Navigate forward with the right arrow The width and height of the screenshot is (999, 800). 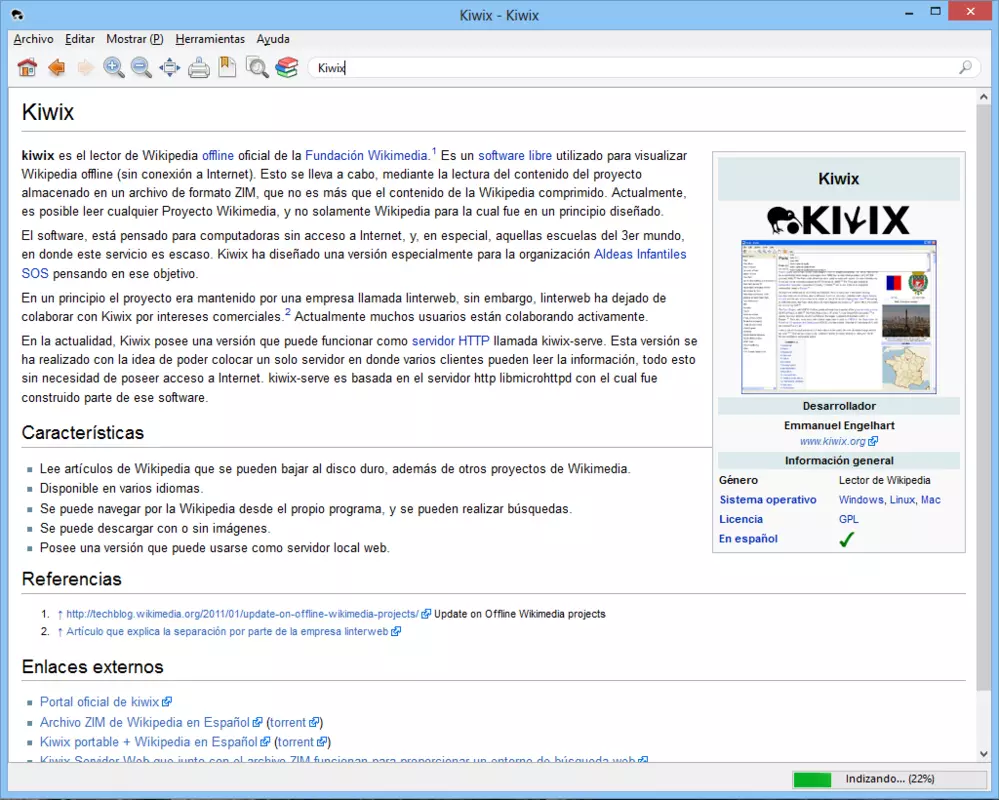[85, 68]
